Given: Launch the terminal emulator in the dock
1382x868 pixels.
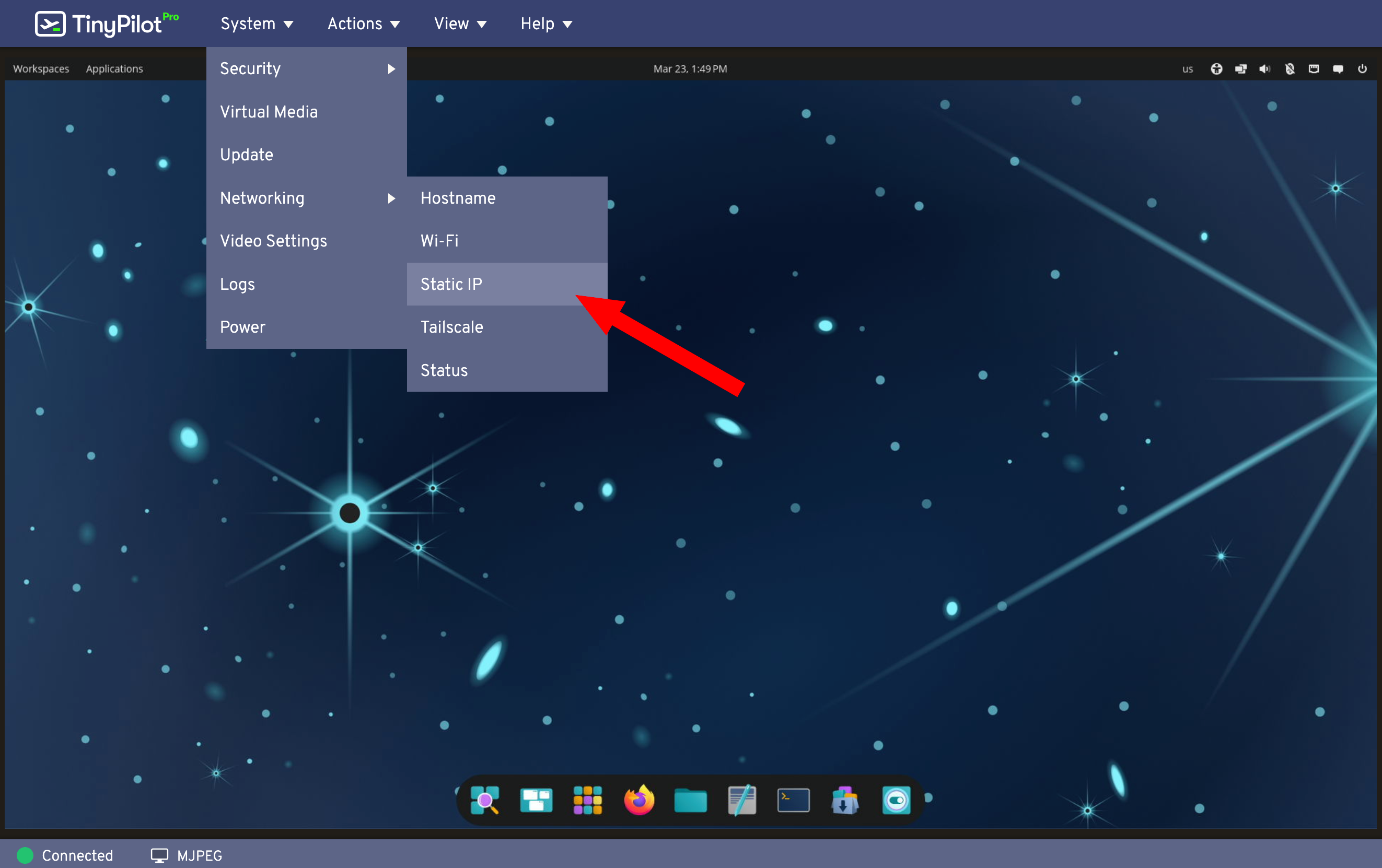Looking at the screenshot, I should pyautogui.click(x=793, y=800).
